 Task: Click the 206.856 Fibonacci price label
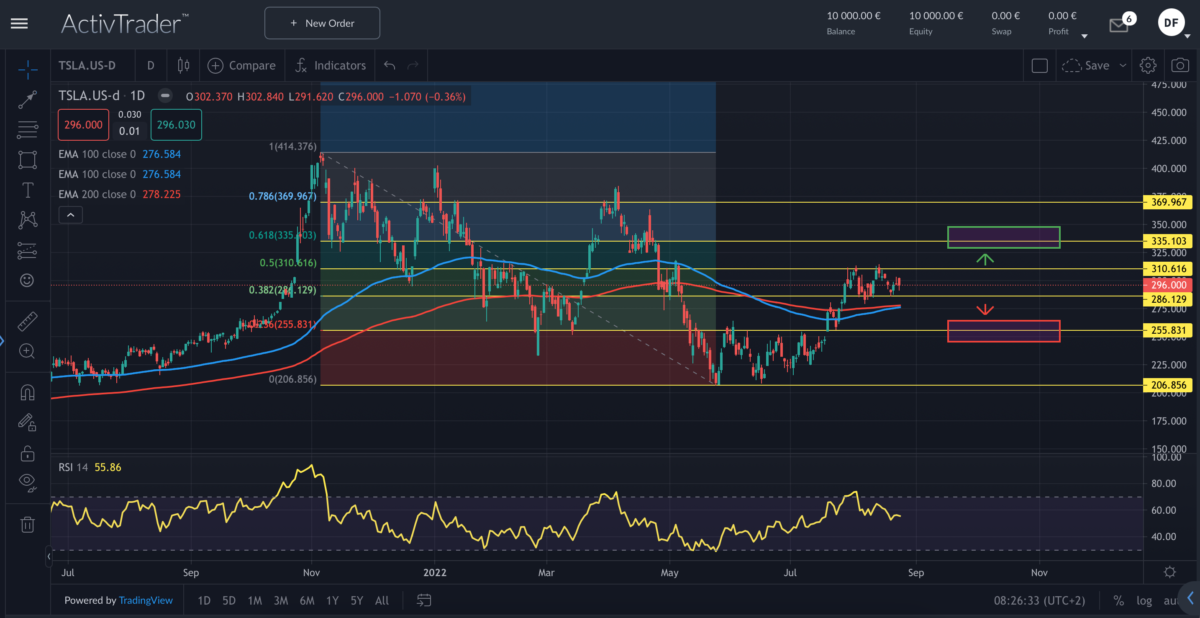pyautogui.click(x=1170, y=385)
